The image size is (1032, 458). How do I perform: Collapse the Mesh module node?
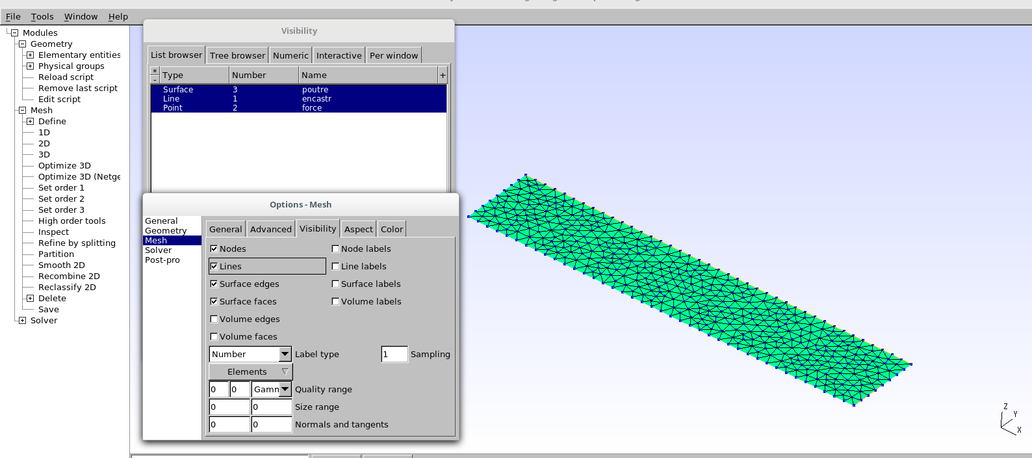click(22, 110)
